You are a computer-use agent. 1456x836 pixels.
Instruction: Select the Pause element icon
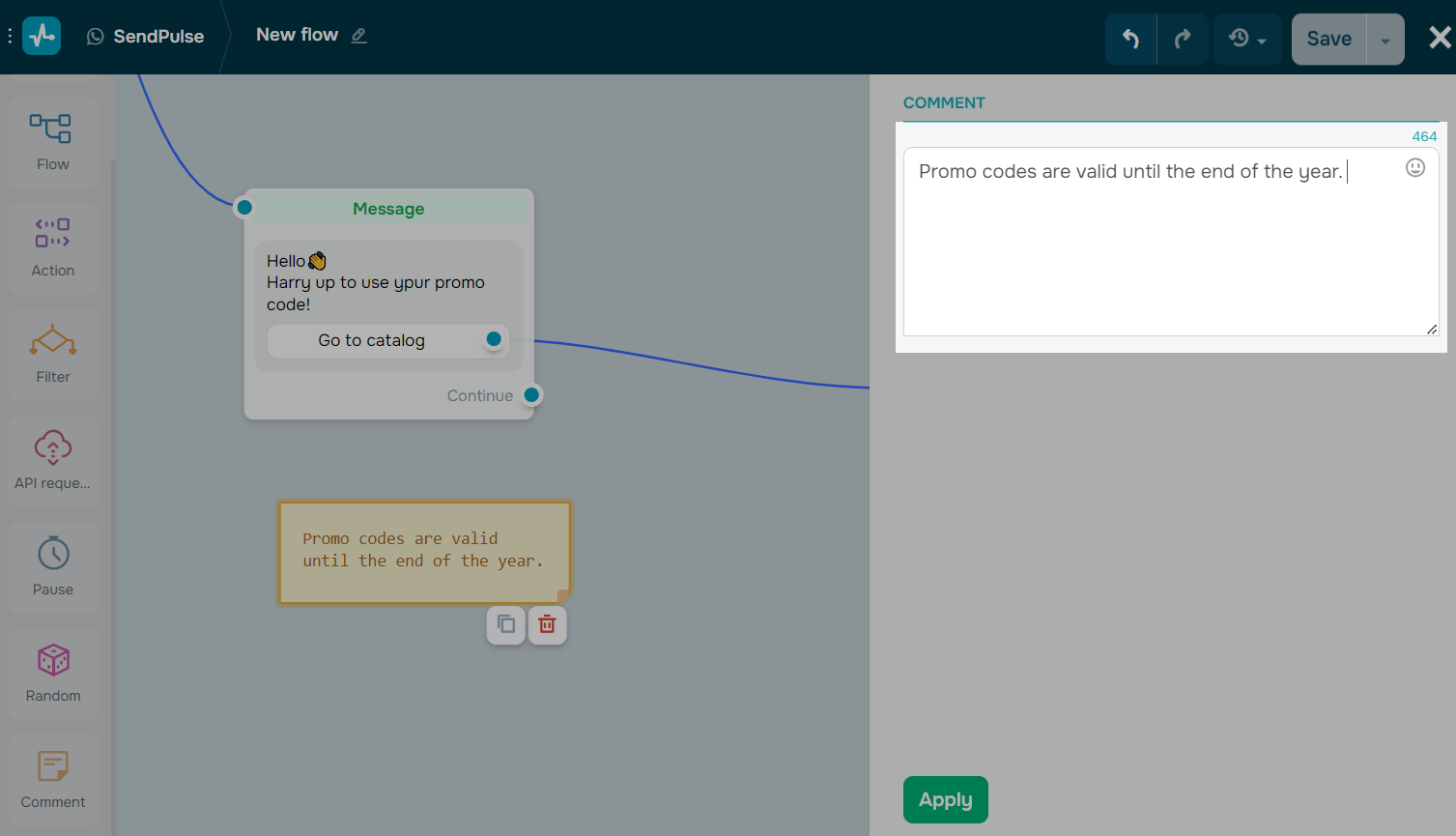click(x=52, y=554)
